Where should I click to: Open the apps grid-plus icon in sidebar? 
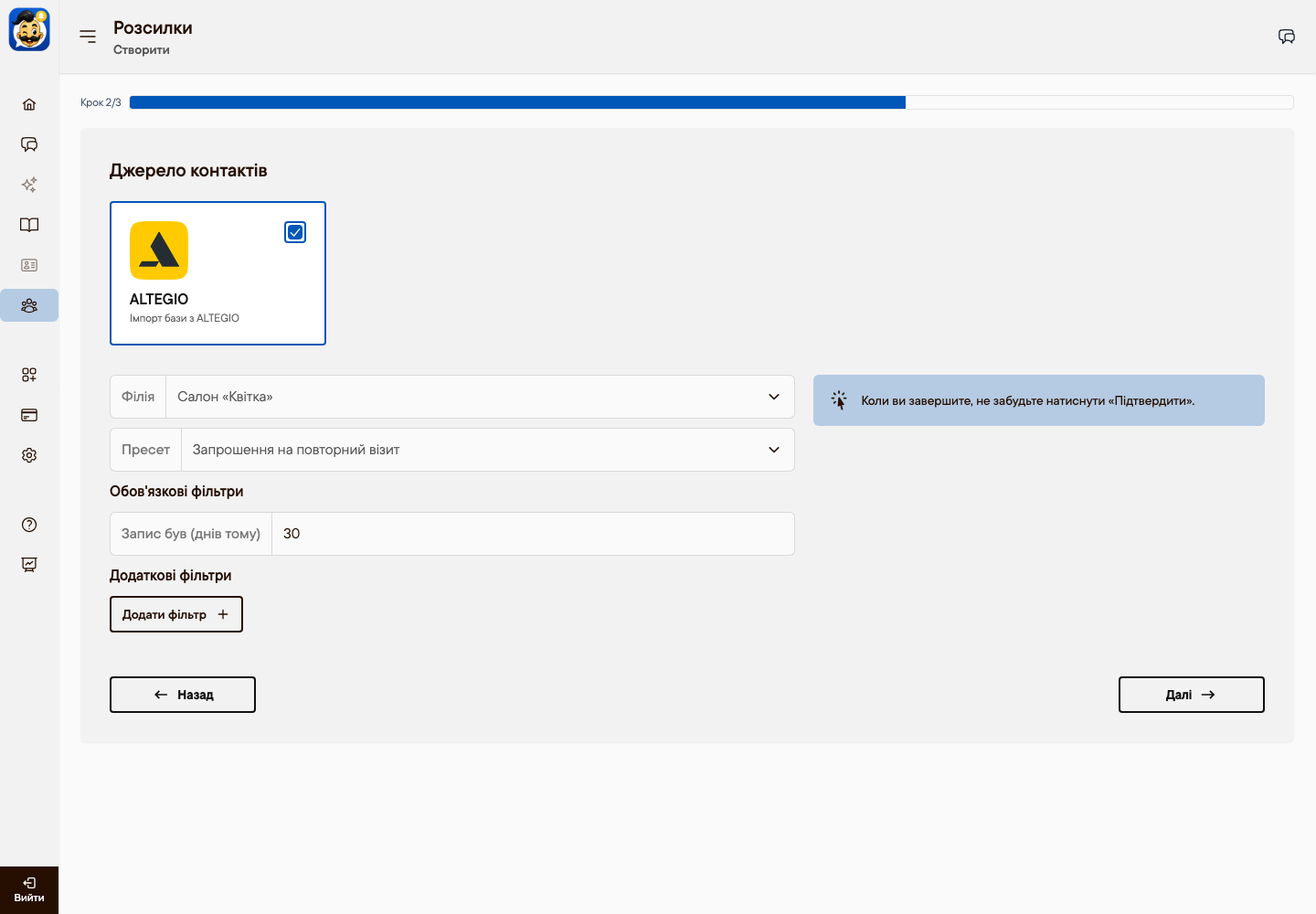pos(29,375)
